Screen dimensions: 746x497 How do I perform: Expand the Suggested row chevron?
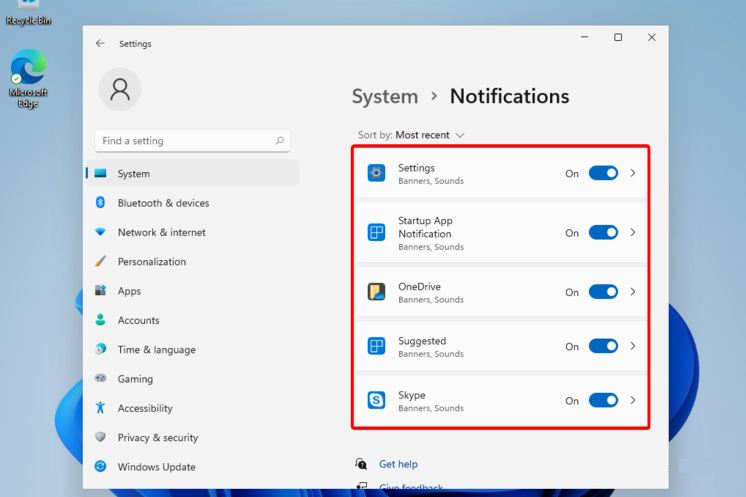(x=633, y=346)
